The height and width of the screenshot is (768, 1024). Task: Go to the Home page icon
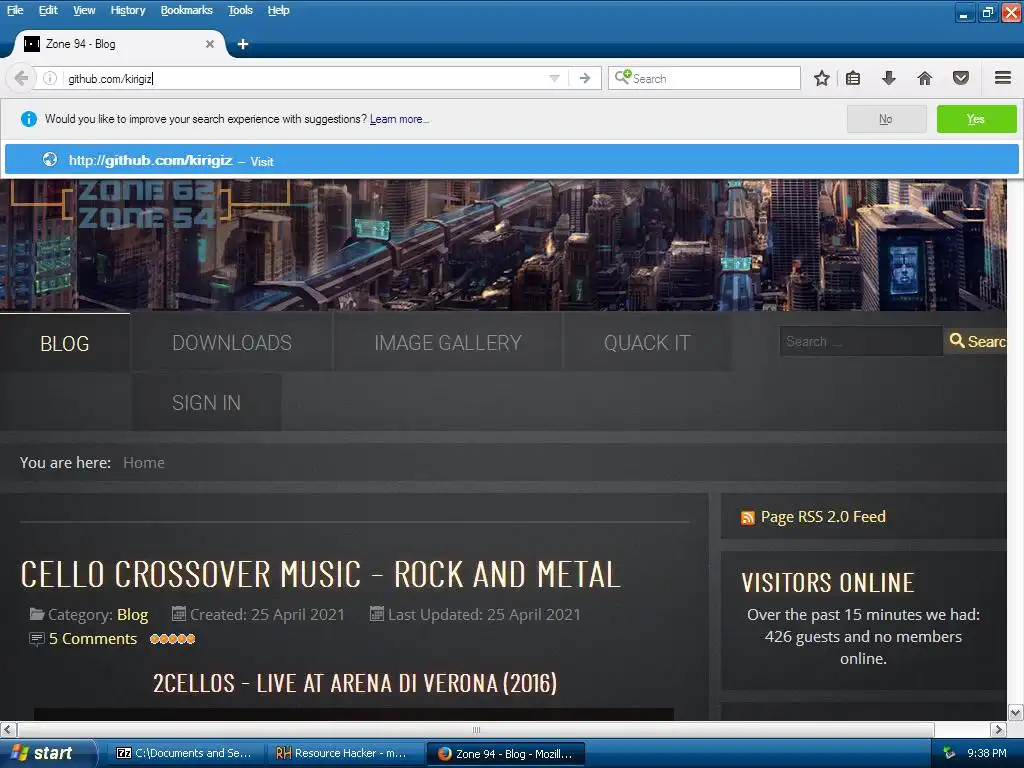(x=924, y=78)
